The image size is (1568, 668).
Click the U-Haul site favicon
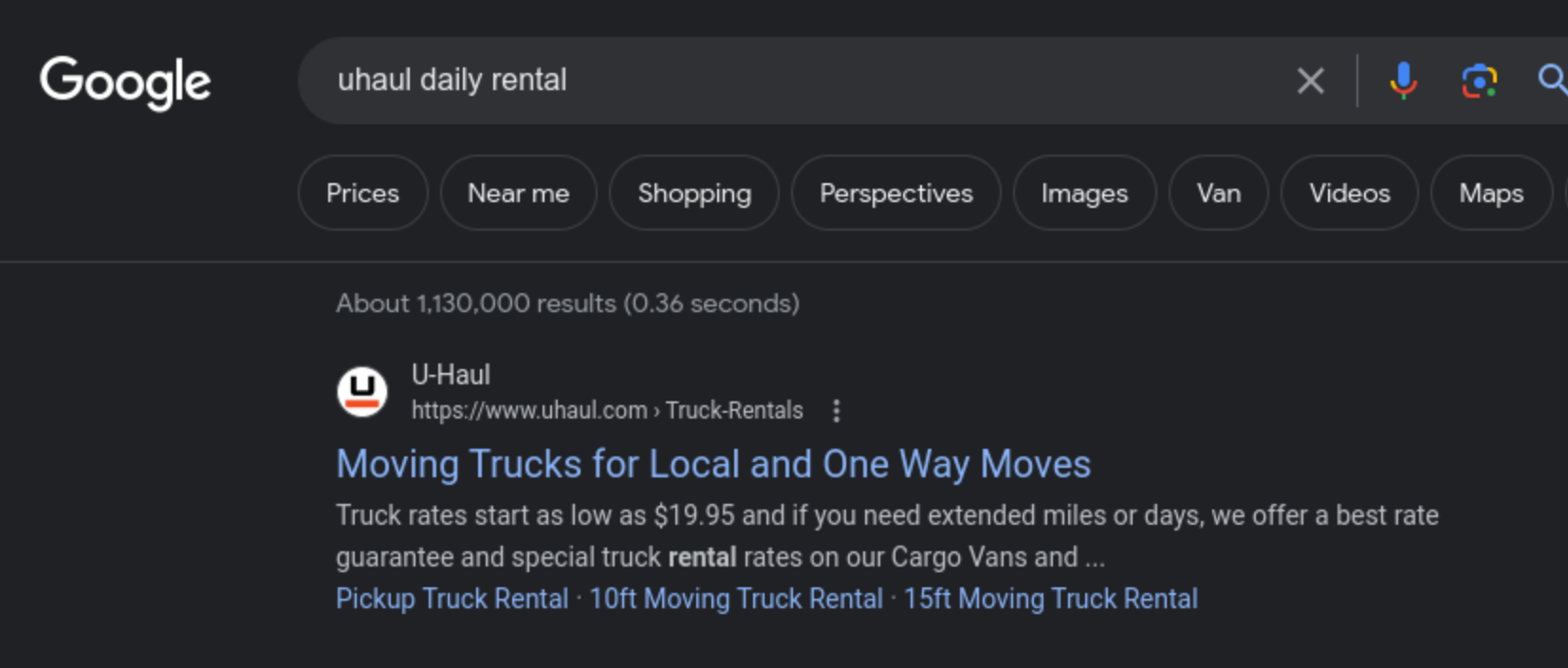tap(362, 392)
